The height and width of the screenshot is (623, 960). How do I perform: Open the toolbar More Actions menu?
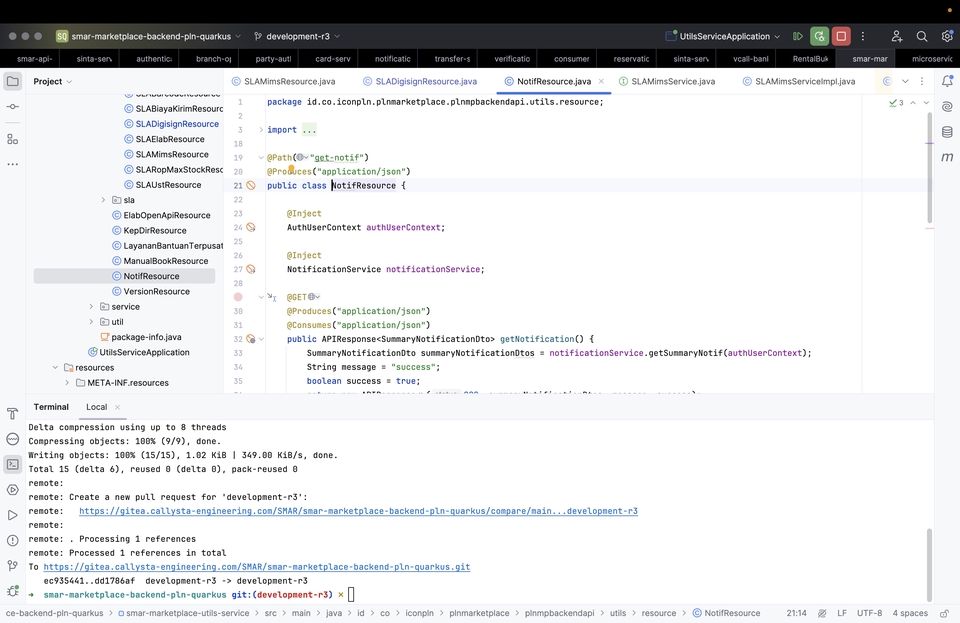pyautogui.click(x=863, y=36)
